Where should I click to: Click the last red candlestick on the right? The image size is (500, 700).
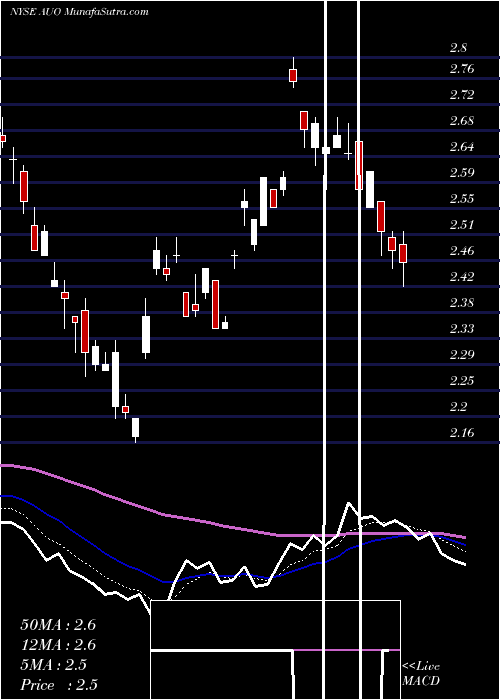(x=403, y=254)
